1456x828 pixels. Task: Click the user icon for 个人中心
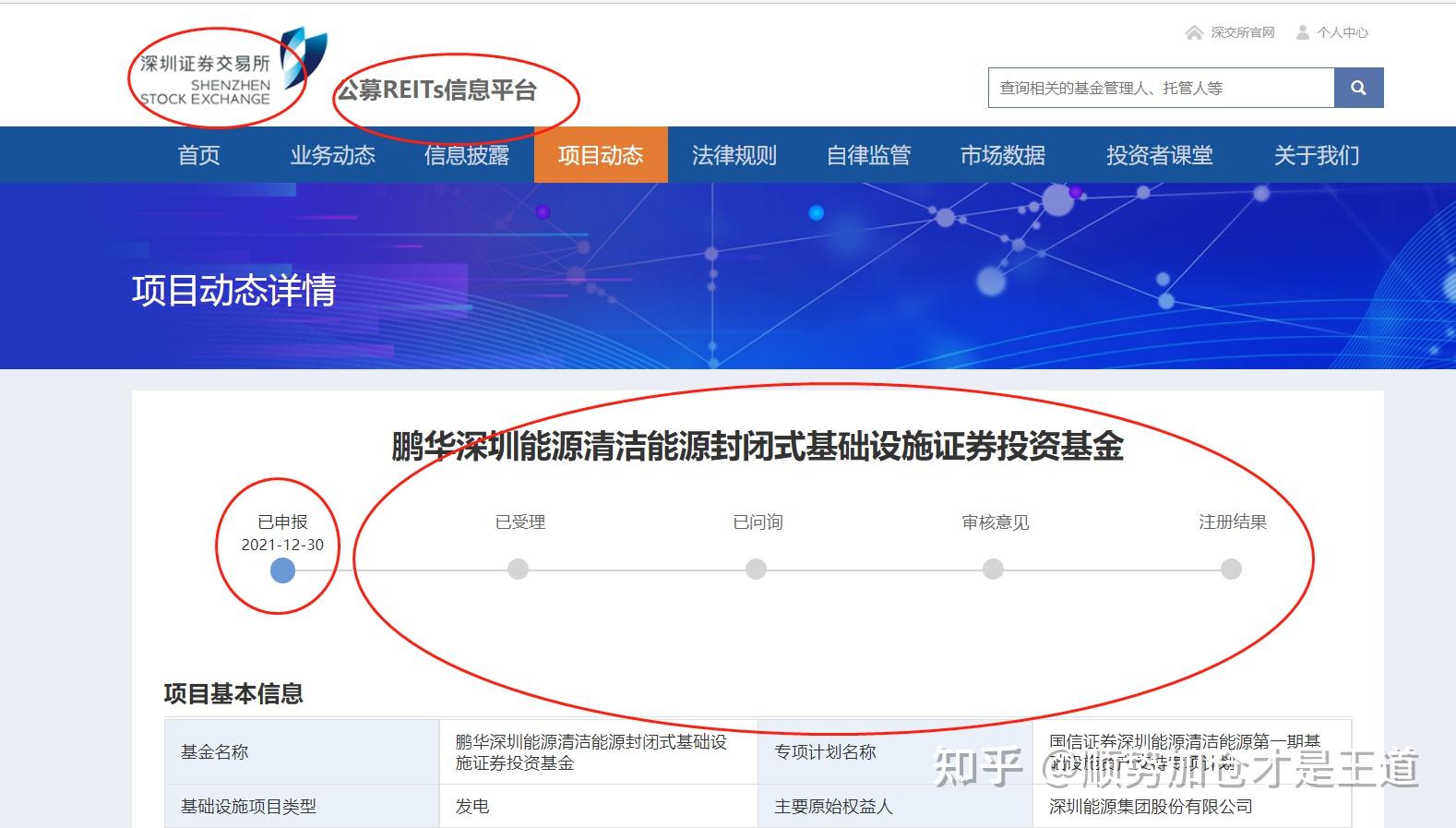[1302, 32]
